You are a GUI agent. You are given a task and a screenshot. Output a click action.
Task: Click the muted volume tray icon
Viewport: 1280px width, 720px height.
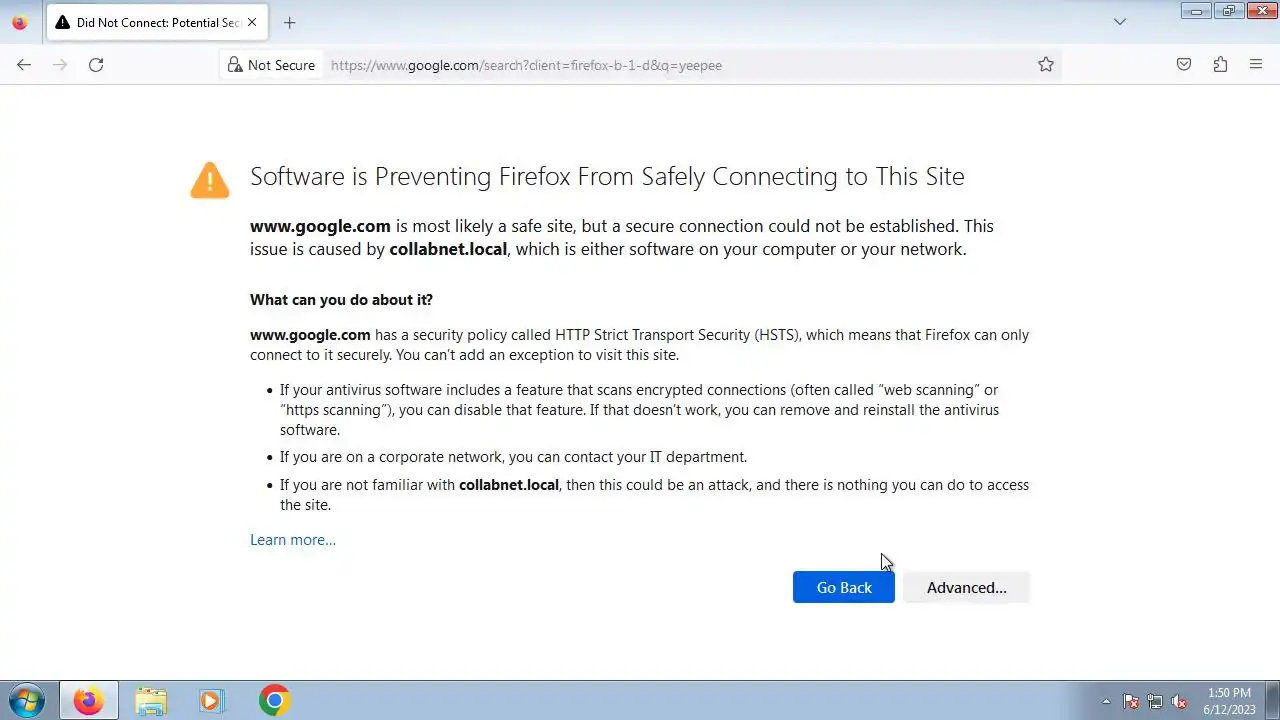tap(1180, 701)
